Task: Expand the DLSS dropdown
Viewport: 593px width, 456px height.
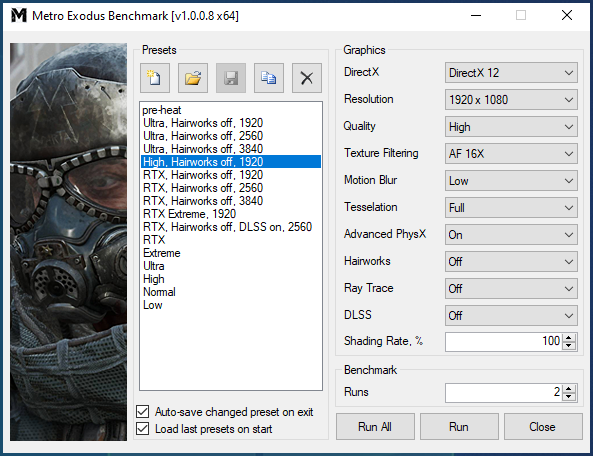Action: point(511,316)
